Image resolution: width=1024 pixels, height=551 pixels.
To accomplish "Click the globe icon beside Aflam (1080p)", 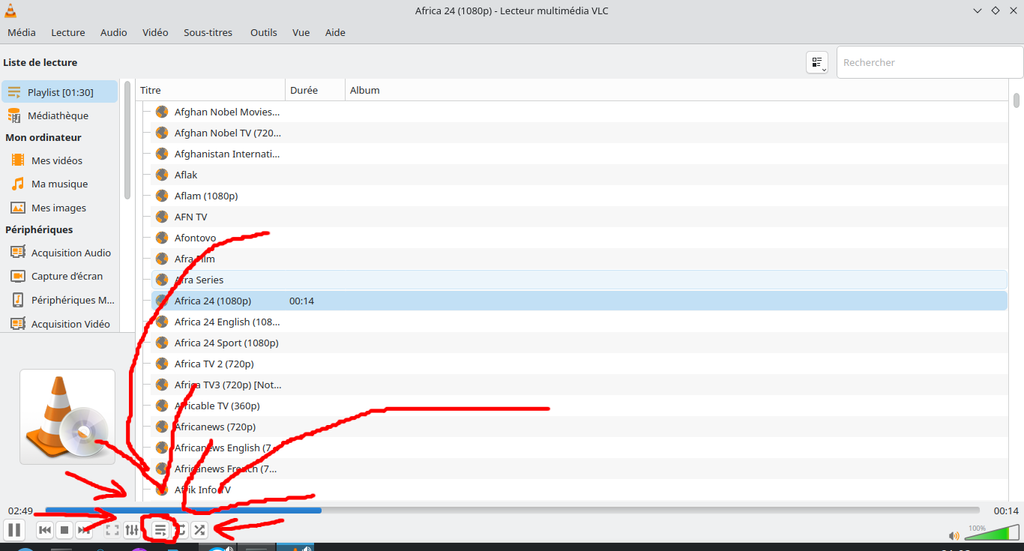I will (162, 196).
